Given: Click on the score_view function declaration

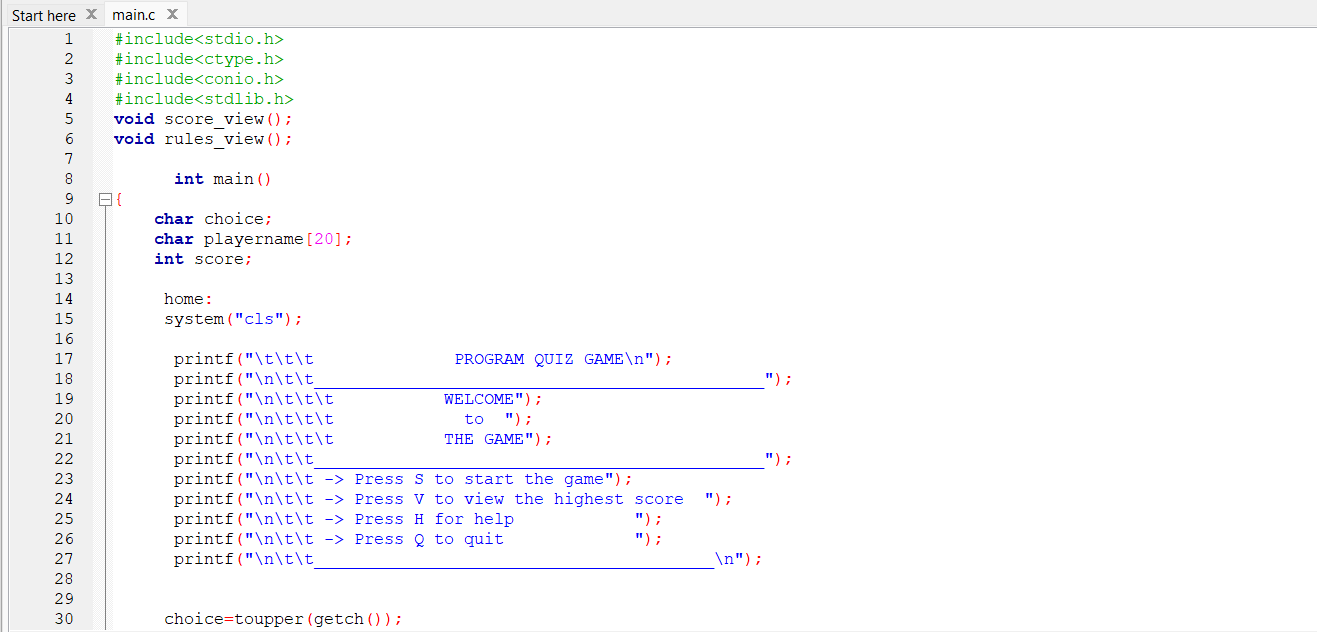Looking at the screenshot, I should click(214, 119).
